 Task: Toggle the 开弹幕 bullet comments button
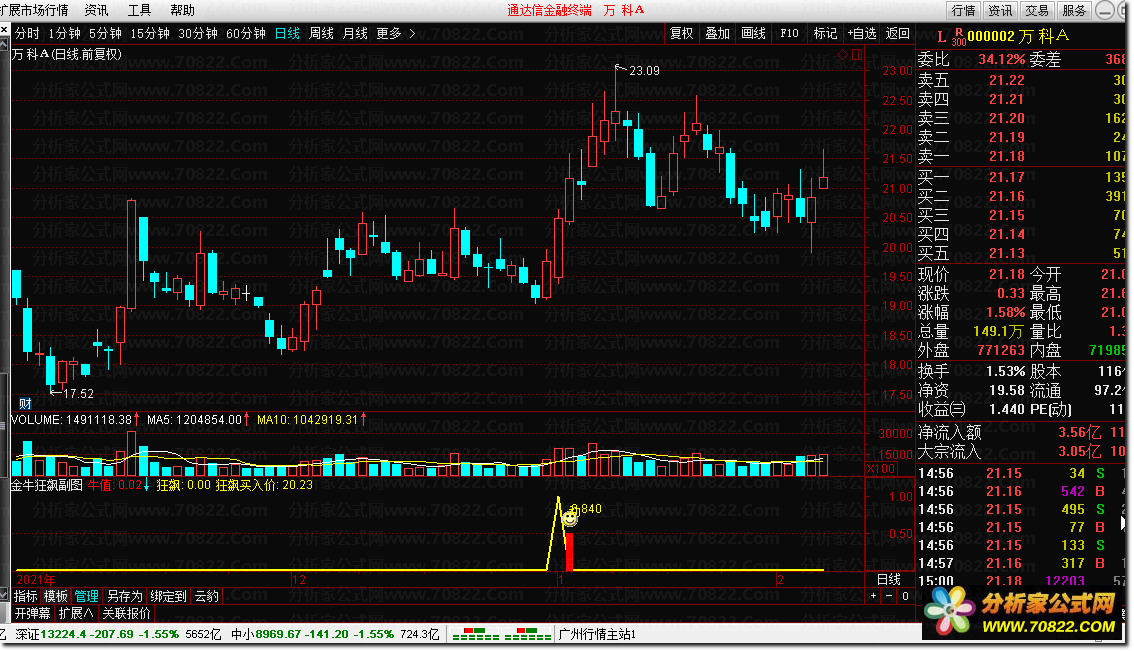[x=33, y=613]
